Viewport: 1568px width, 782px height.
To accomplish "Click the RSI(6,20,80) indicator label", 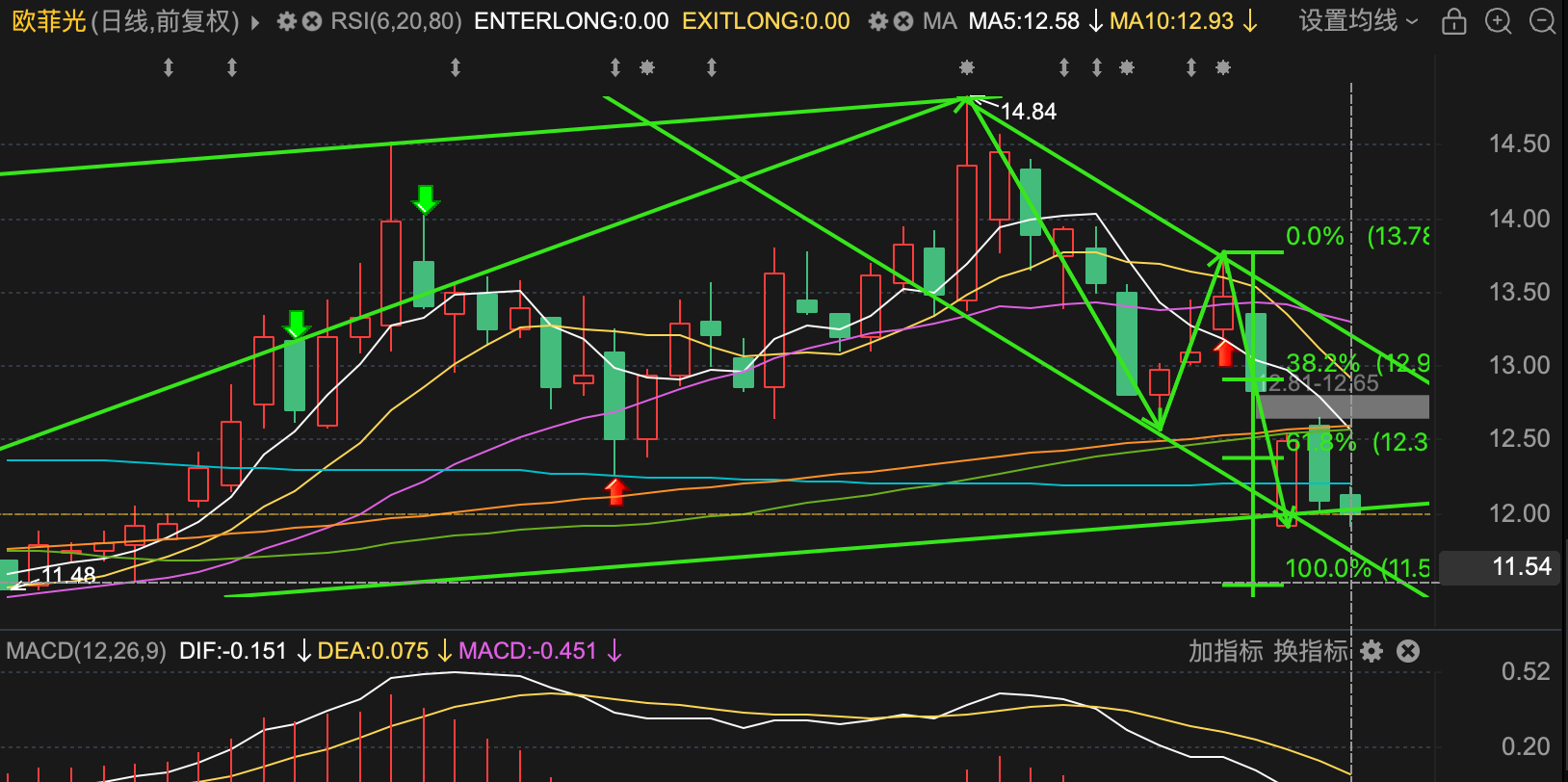I will tap(396, 21).
